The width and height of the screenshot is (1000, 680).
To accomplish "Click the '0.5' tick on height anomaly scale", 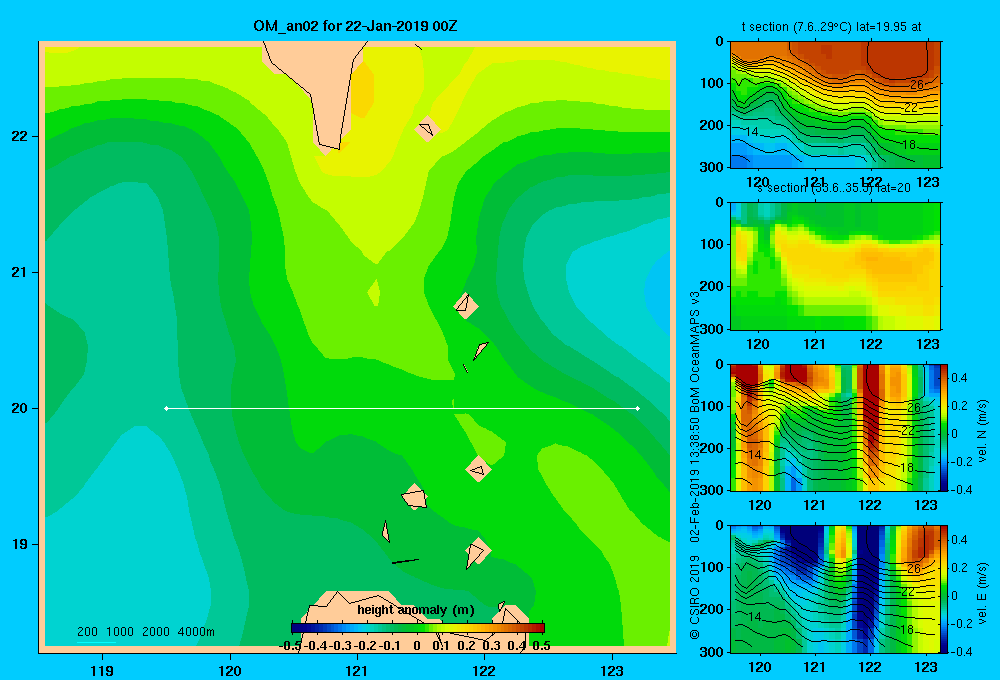I will point(541,646).
